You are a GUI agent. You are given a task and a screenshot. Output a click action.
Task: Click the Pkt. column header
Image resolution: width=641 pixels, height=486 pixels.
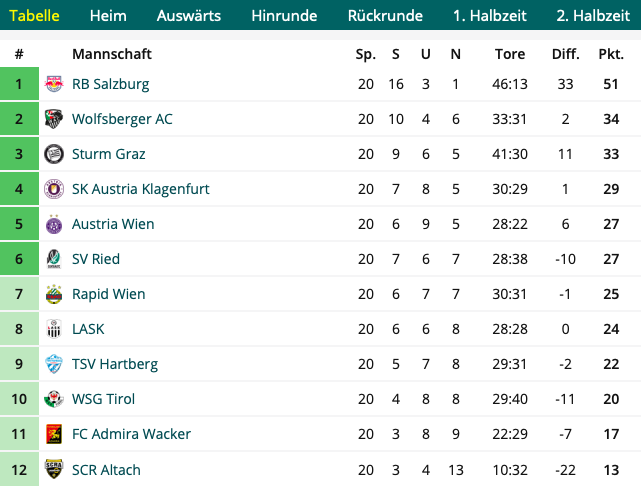pyautogui.click(x=611, y=54)
